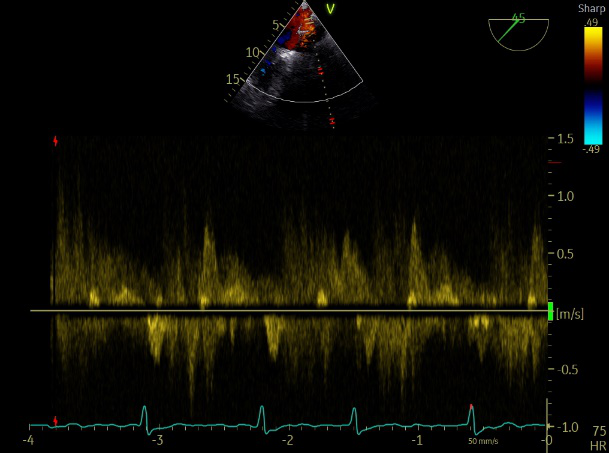The height and width of the screenshot is (453, 609).
Task: Click the 1.0 positive velocity scale label
Action: [568, 196]
